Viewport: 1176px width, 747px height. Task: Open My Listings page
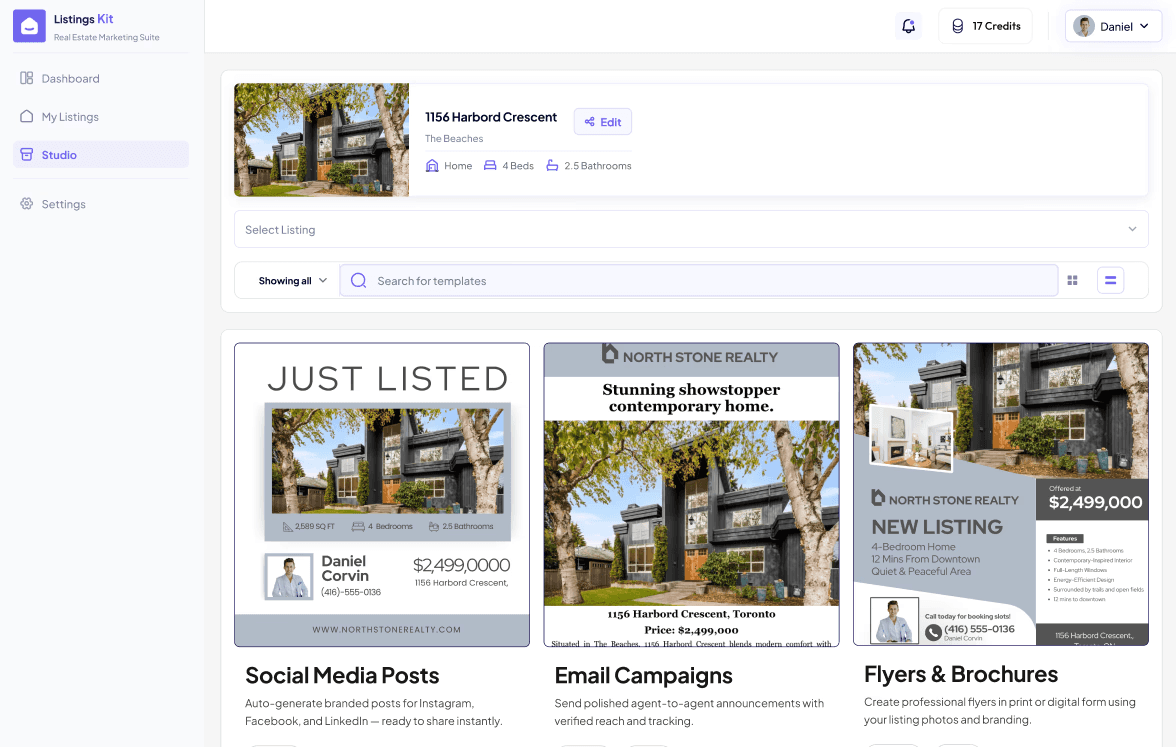100,116
